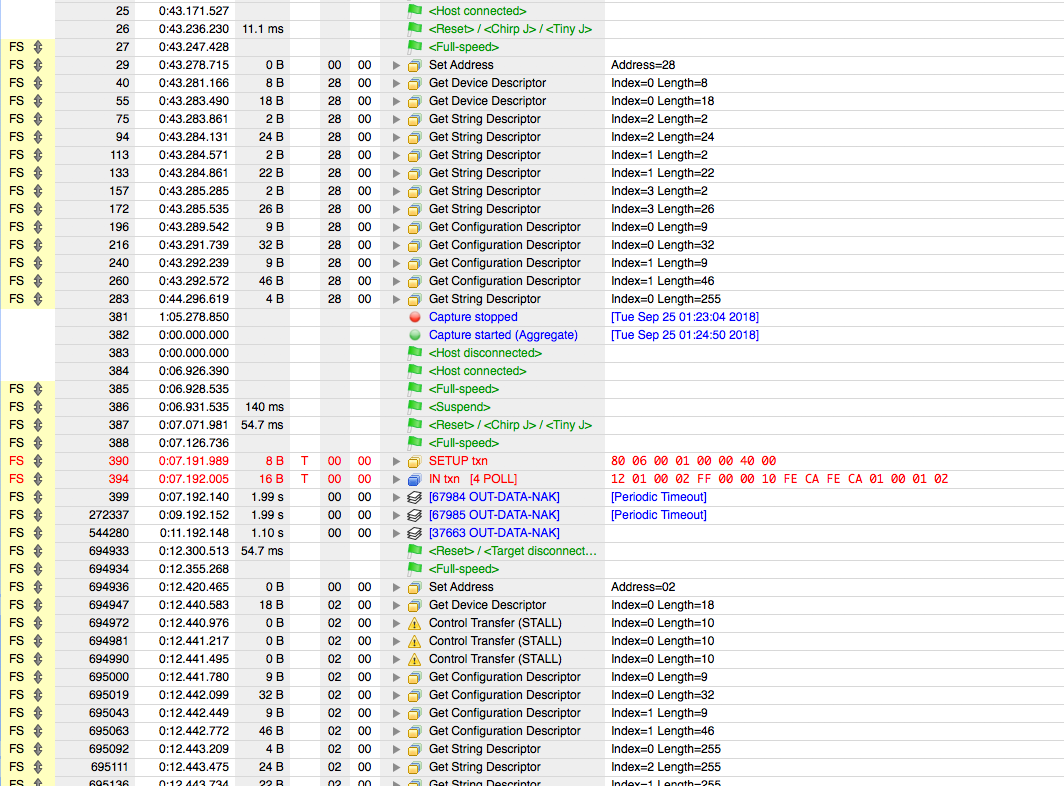Select the Get Device Descriptor row with Length=8
The width and height of the screenshot is (1064, 786).
[487, 83]
